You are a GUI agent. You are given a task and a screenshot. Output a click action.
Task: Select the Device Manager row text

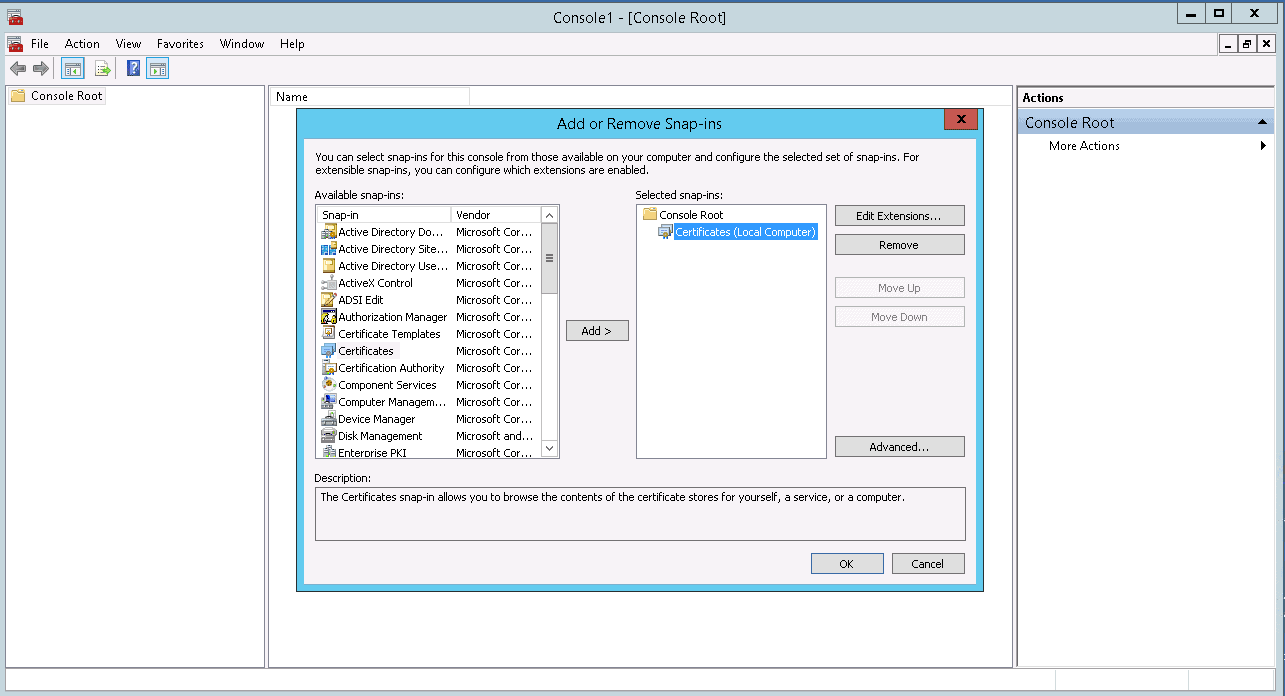point(377,419)
